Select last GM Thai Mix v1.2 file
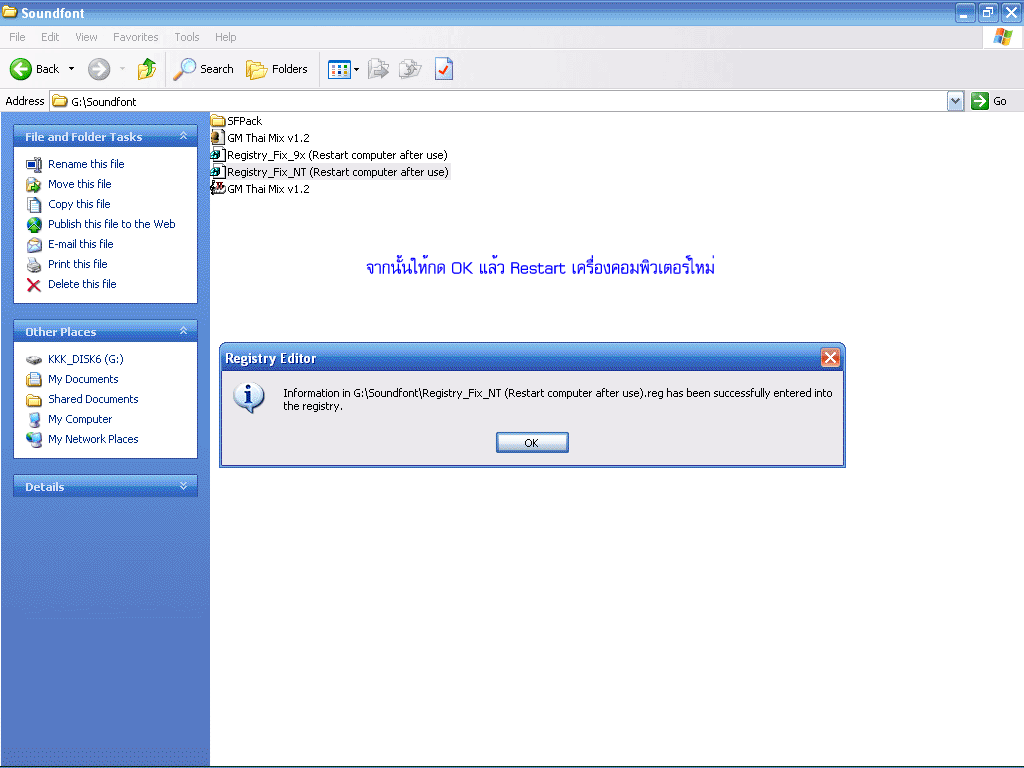The width and height of the screenshot is (1024, 768). click(268, 189)
